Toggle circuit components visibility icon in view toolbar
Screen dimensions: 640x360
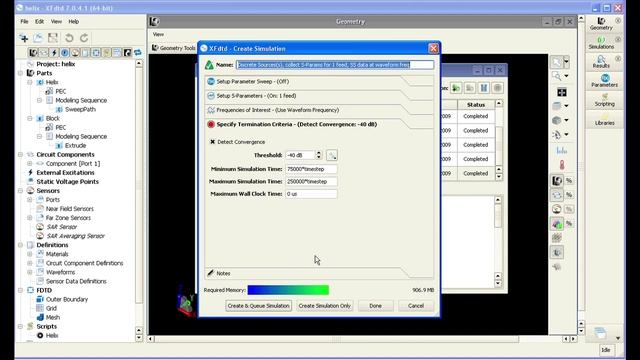(557, 195)
